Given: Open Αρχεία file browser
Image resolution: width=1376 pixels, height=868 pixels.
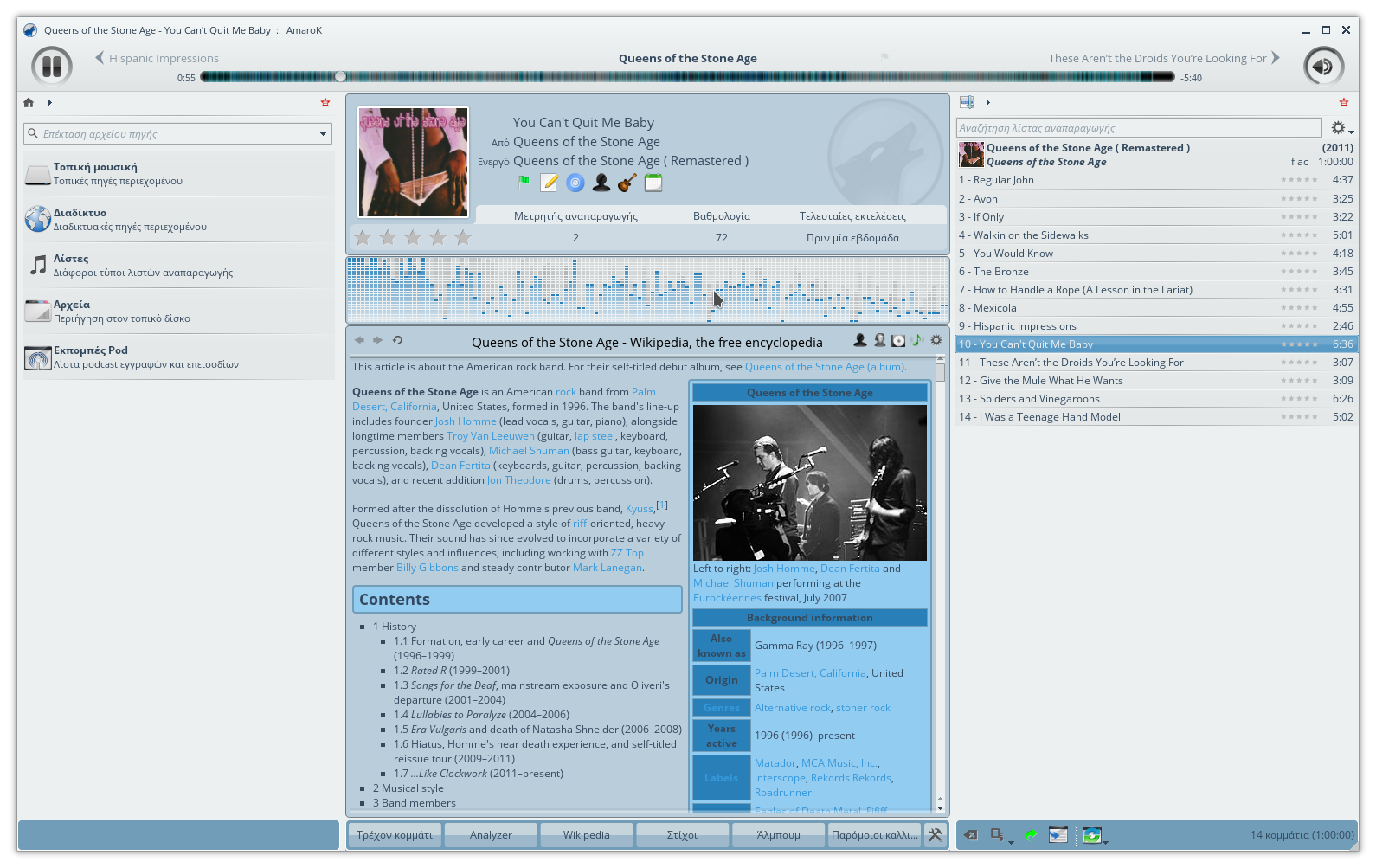Looking at the screenshot, I should [178, 312].
